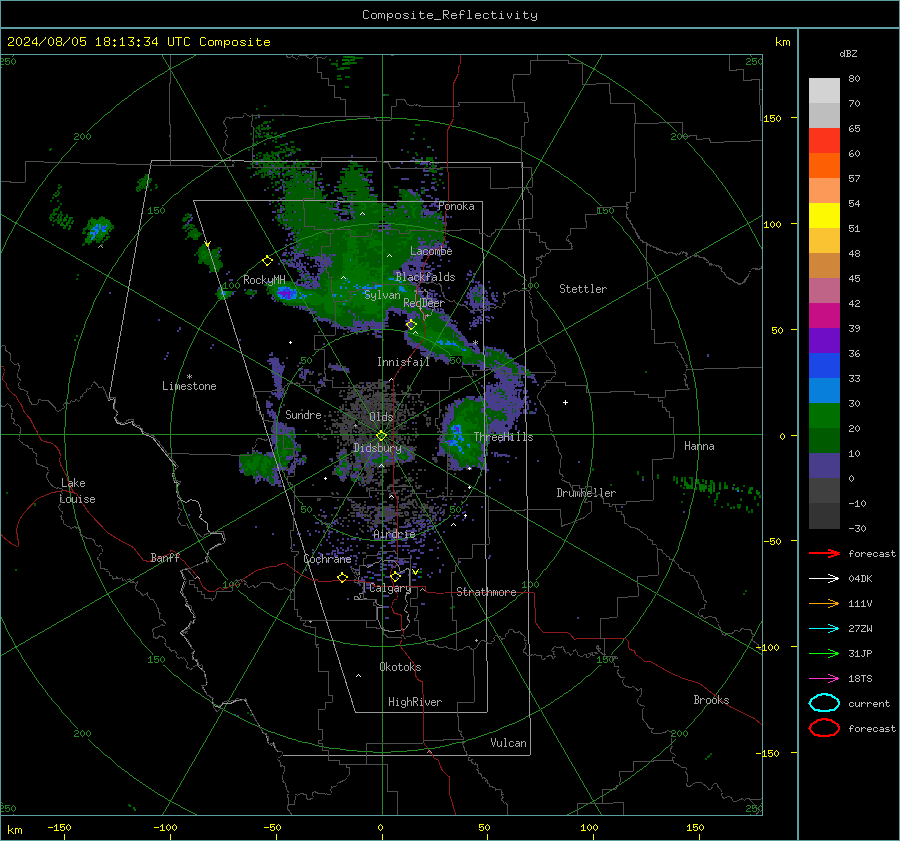Click the HighRiver label
Viewport: 900px width, 841px height.
[415, 702]
